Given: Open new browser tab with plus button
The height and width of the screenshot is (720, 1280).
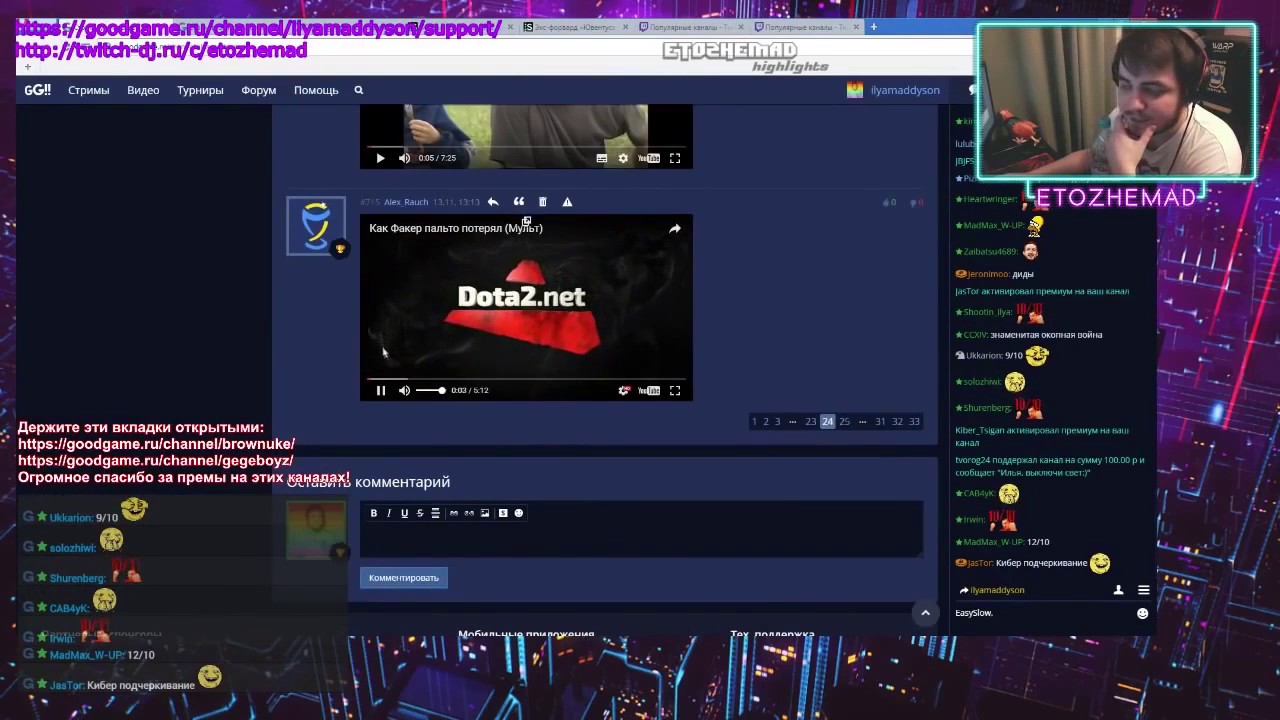Looking at the screenshot, I should tap(873, 27).
